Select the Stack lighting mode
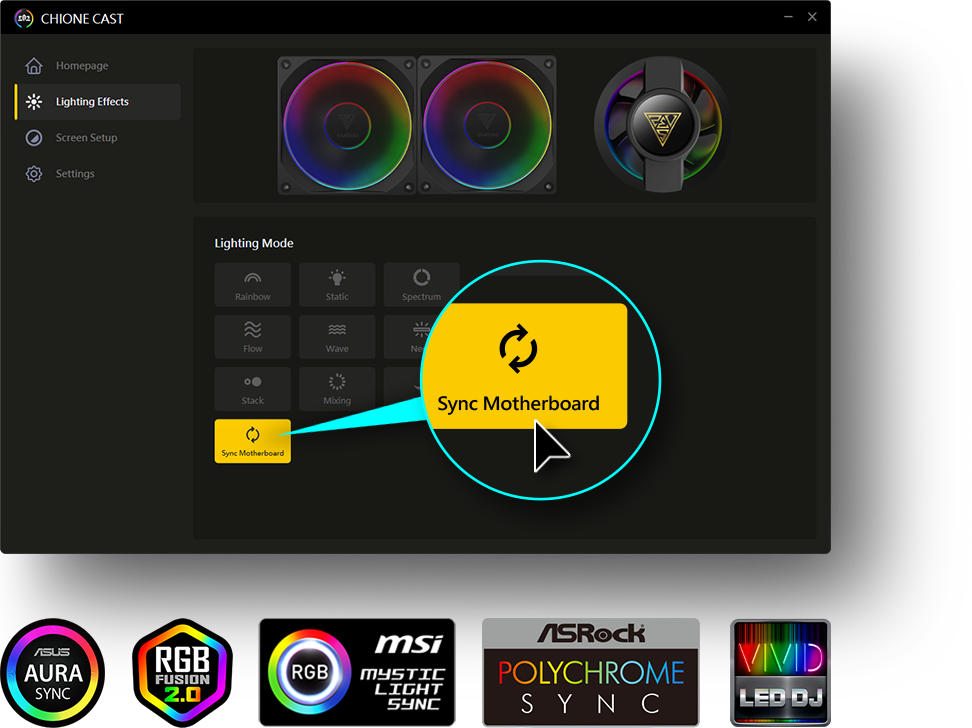Image resolution: width=972 pixels, height=728 pixels. (253, 388)
